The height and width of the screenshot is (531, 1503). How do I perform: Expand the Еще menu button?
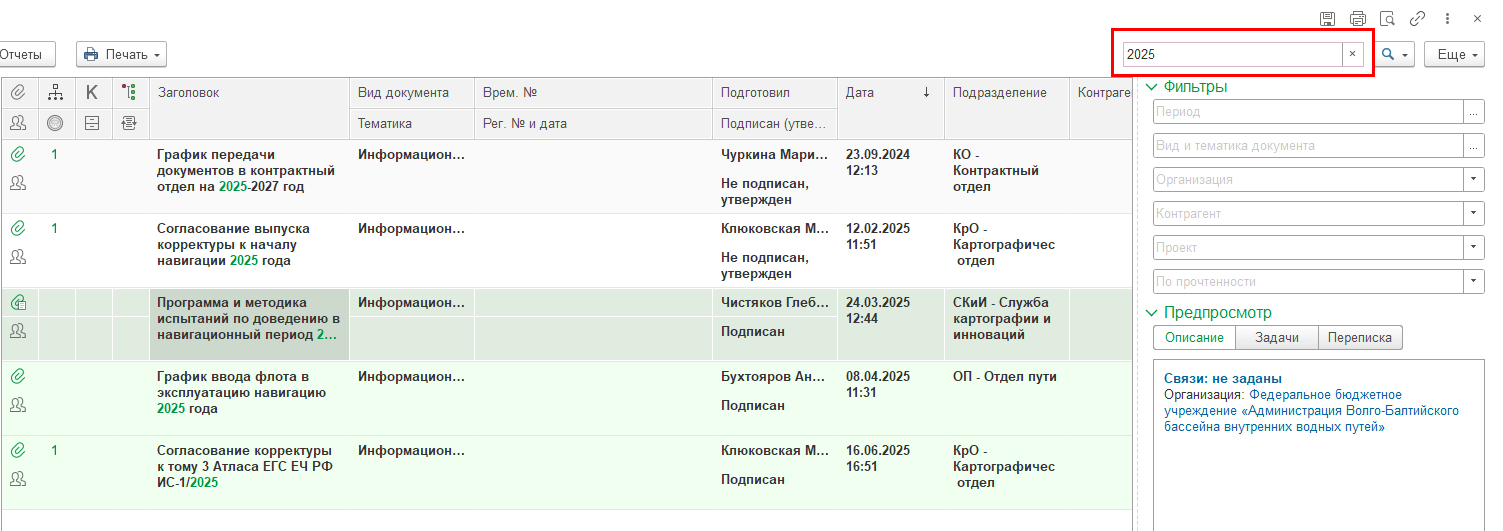(1453, 55)
